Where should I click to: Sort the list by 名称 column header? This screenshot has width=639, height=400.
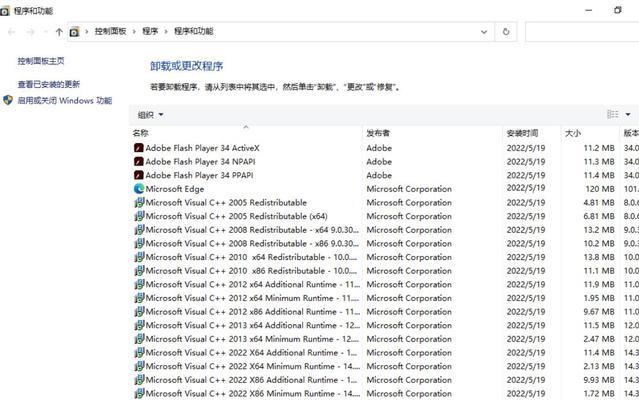141,133
